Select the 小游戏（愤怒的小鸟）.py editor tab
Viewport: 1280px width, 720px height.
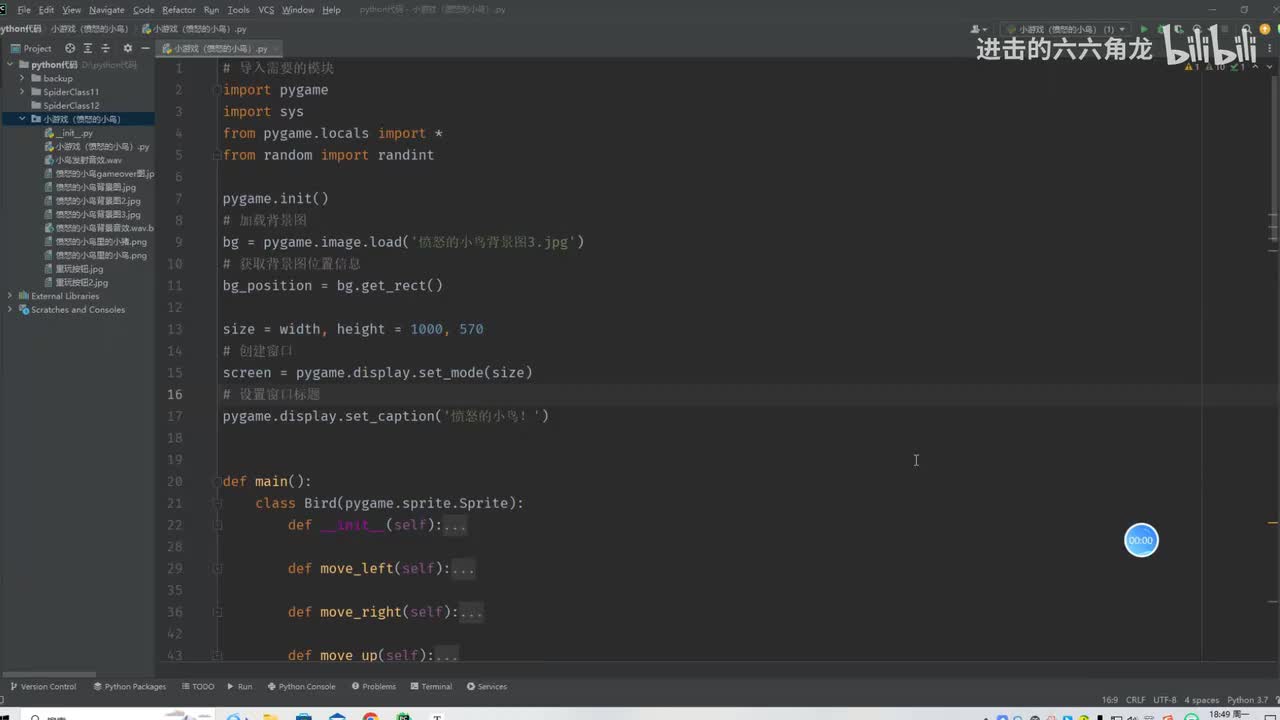220,48
